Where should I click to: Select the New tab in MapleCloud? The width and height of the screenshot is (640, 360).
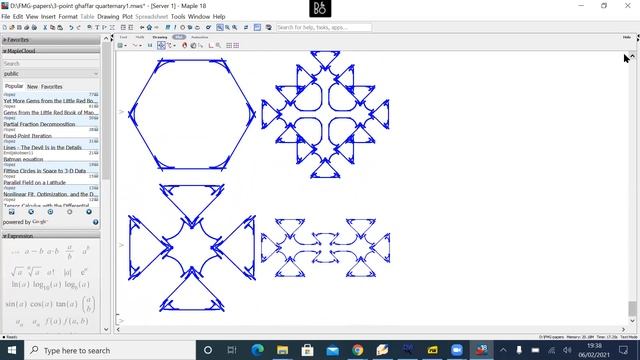[32, 87]
